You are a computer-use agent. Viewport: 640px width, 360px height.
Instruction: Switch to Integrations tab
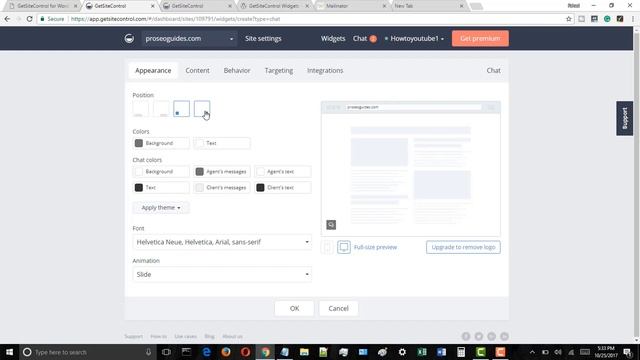(325, 70)
